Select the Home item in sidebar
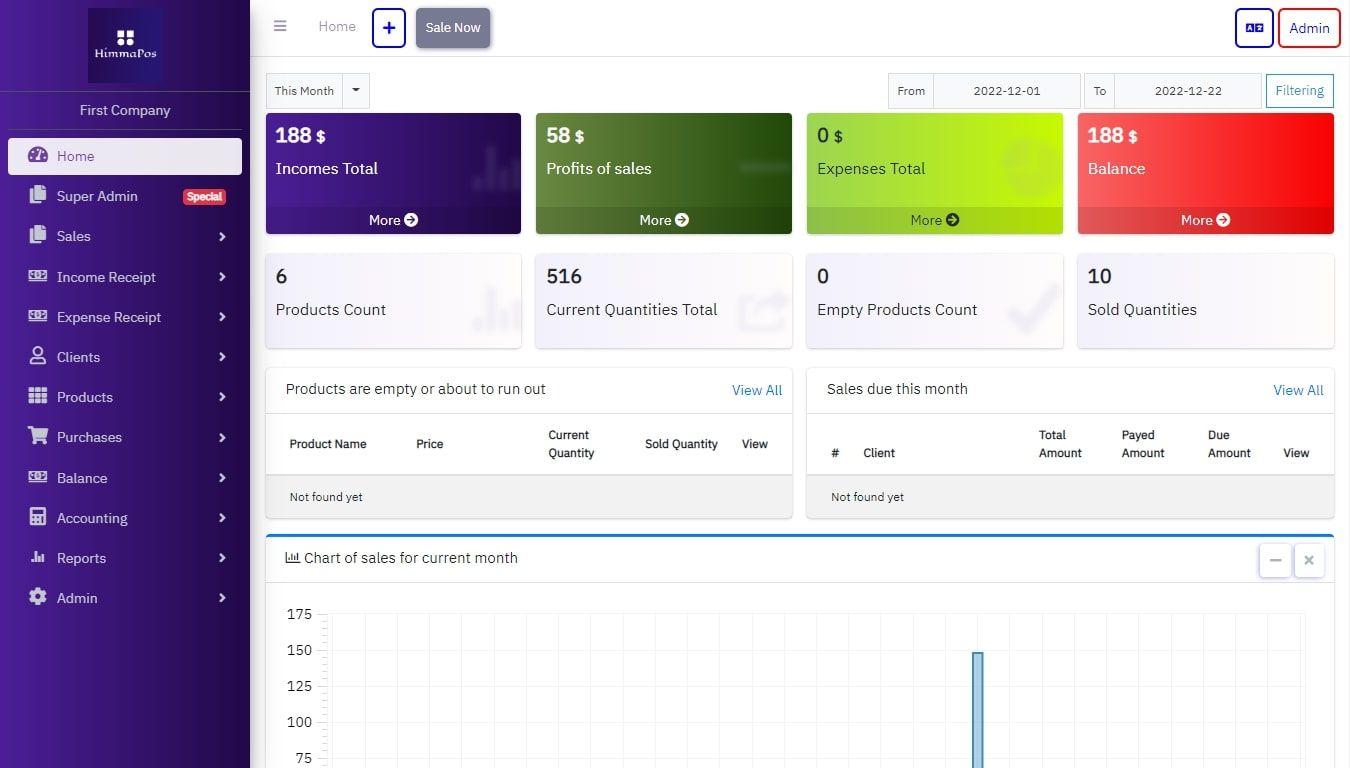 125,156
